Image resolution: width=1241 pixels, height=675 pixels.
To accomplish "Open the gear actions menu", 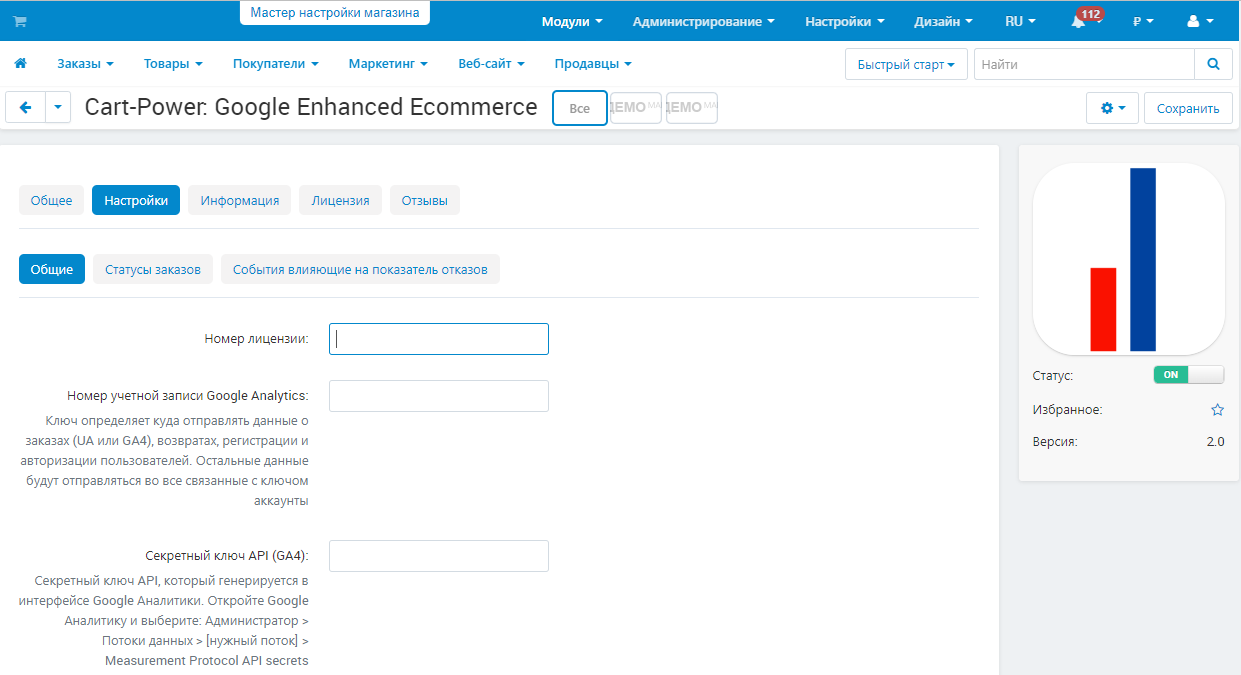I will pos(1112,108).
